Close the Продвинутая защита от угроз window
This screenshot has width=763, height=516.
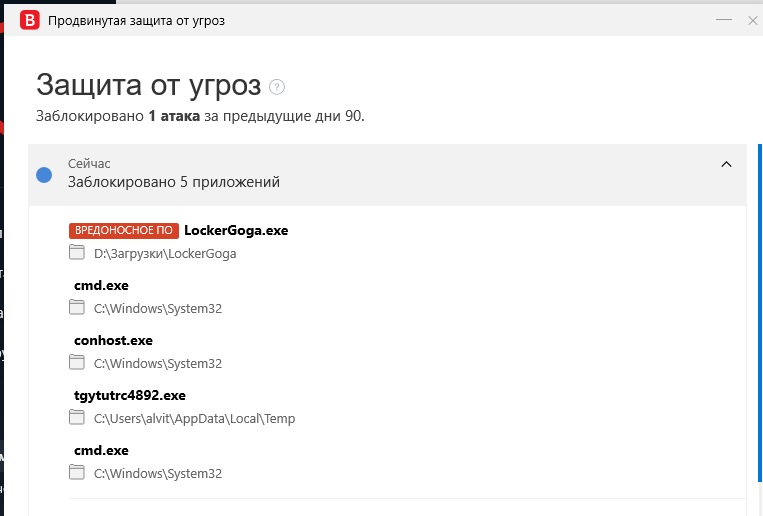tap(753, 20)
